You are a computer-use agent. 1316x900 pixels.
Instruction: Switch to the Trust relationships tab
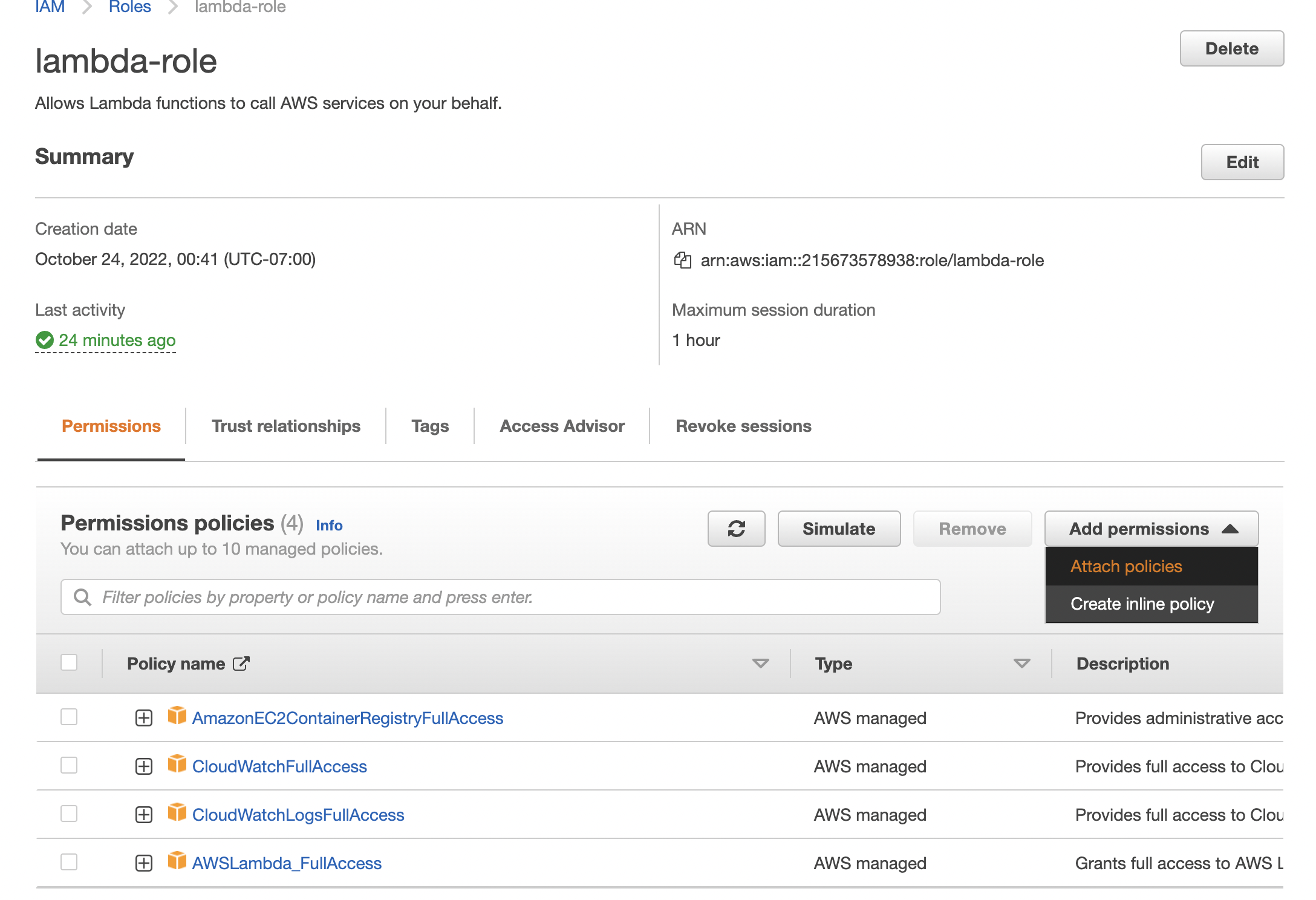click(285, 426)
